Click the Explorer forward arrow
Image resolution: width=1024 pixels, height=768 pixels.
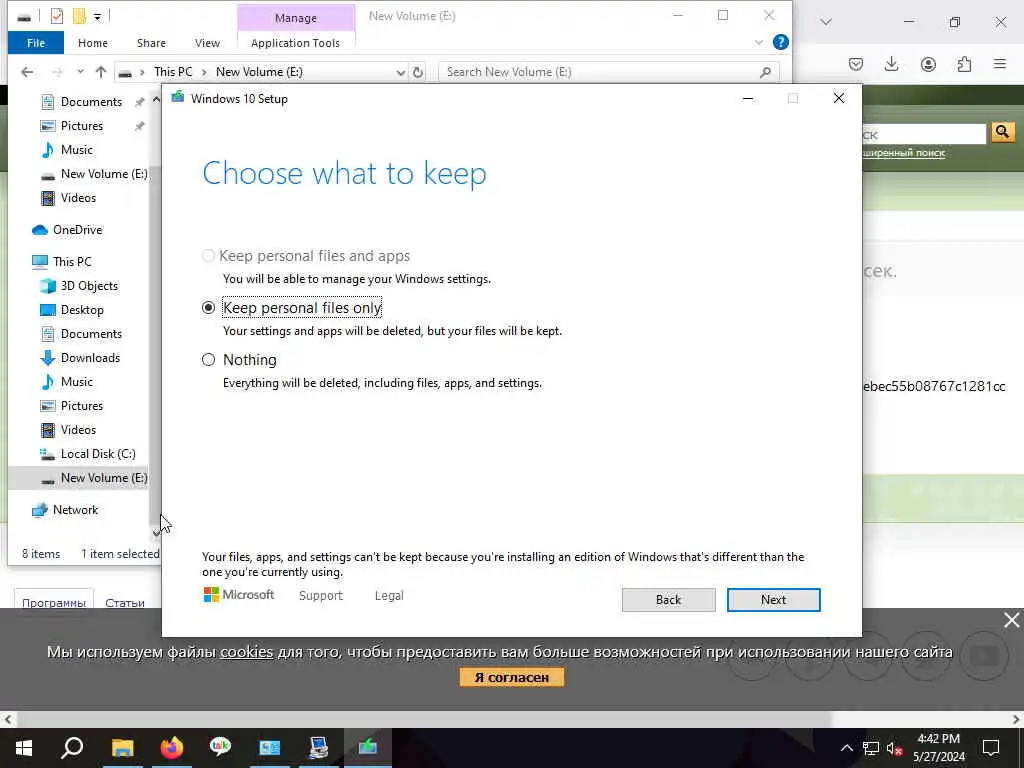pos(57,72)
